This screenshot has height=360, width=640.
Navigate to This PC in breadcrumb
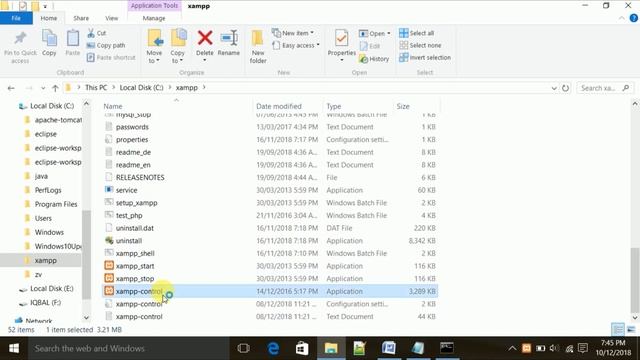[x=96, y=88]
